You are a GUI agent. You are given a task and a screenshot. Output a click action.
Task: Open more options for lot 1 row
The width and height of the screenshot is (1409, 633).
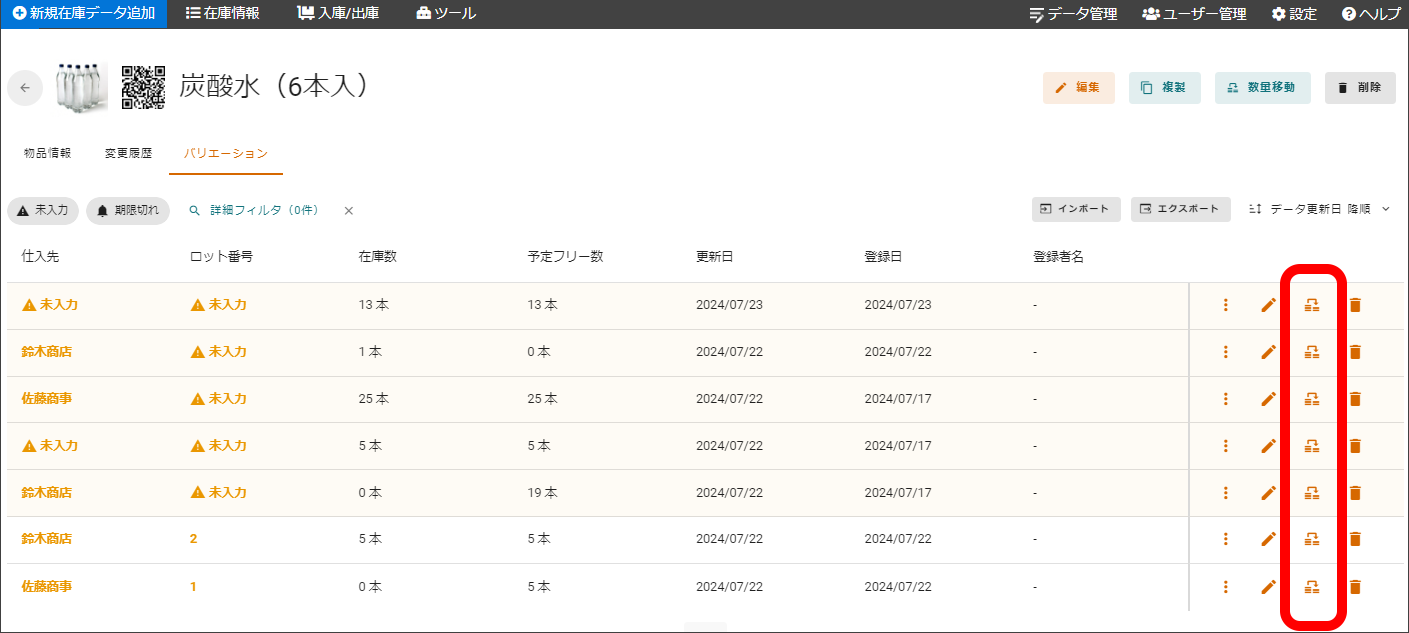[x=1225, y=586]
